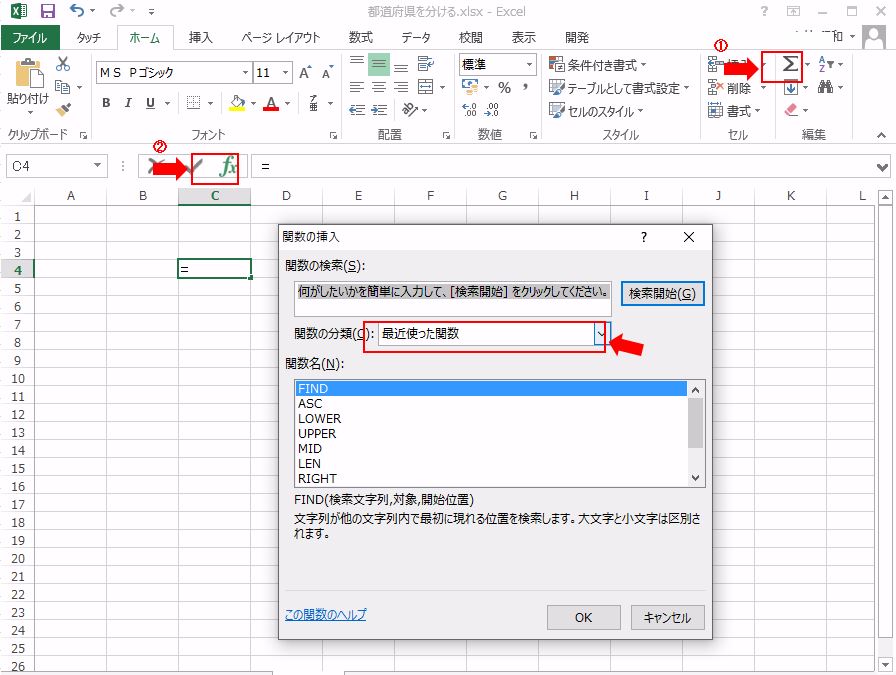The height and width of the screenshot is (675, 896).
Task: Expand the 標準 number format dropdown
Action: point(529,64)
